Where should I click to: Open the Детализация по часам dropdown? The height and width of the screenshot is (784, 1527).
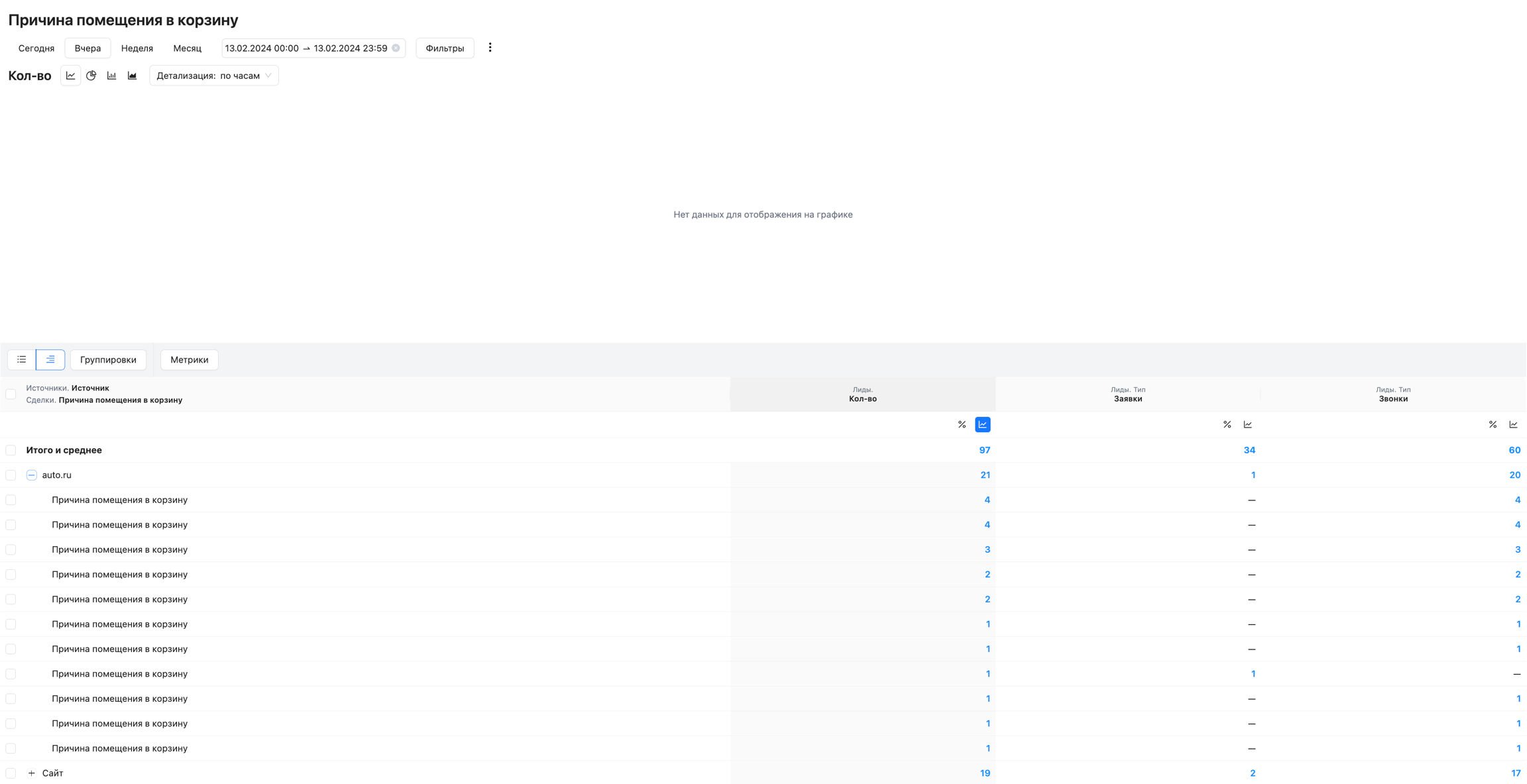tap(213, 76)
